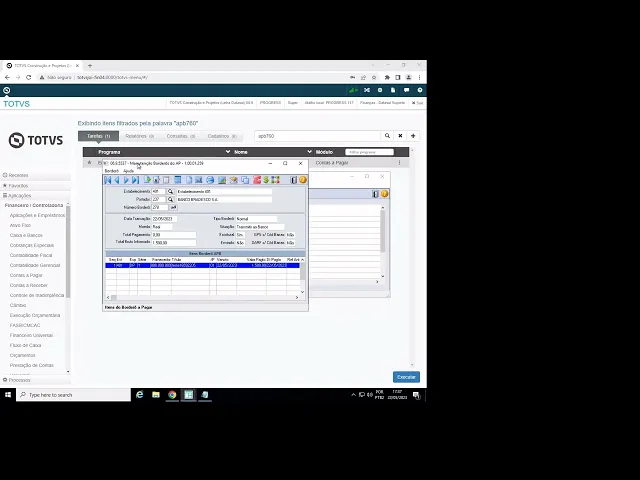Viewport: 640px width, 480px height.
Task: Click the chart image toolbar icon
Action: tap(222, 180)
